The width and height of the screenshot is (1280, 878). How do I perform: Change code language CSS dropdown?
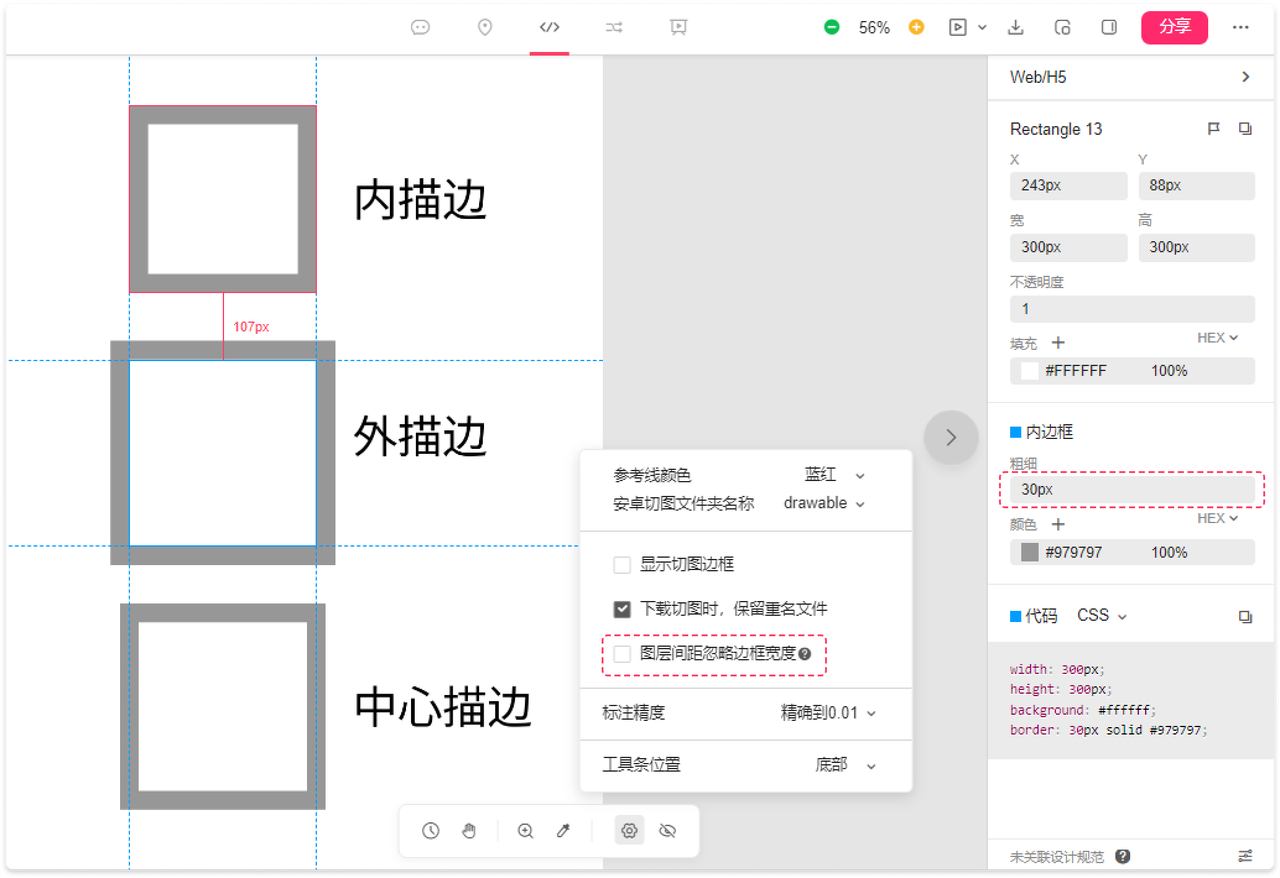(x=1101, y=616)
